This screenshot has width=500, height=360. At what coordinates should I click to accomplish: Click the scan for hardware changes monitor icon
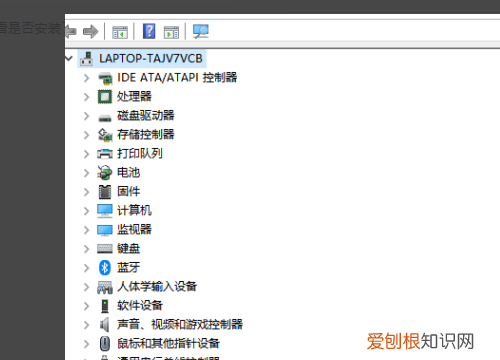coord(201,32)
